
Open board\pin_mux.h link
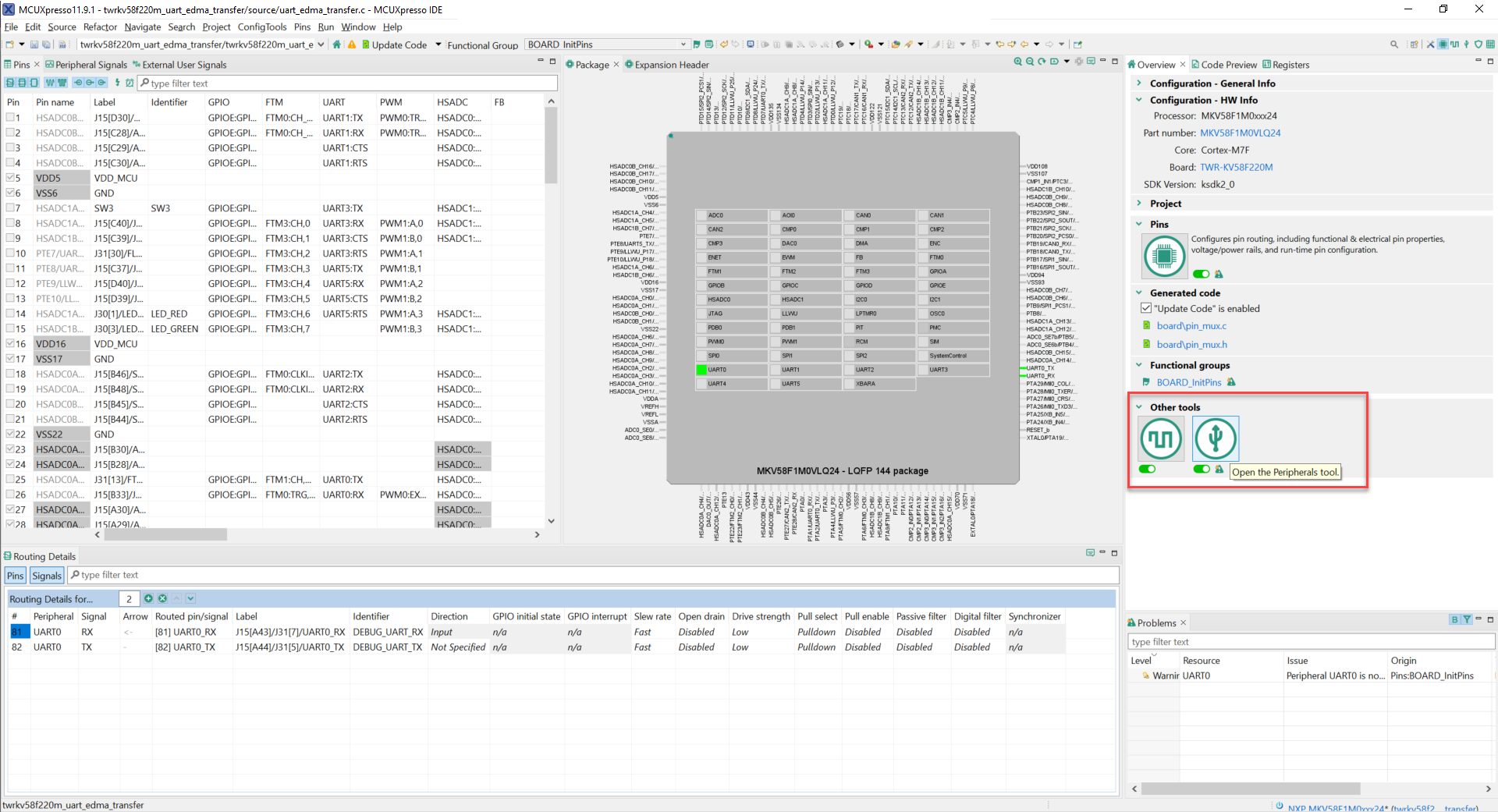pyautogui.click(x=1191, y=344)
